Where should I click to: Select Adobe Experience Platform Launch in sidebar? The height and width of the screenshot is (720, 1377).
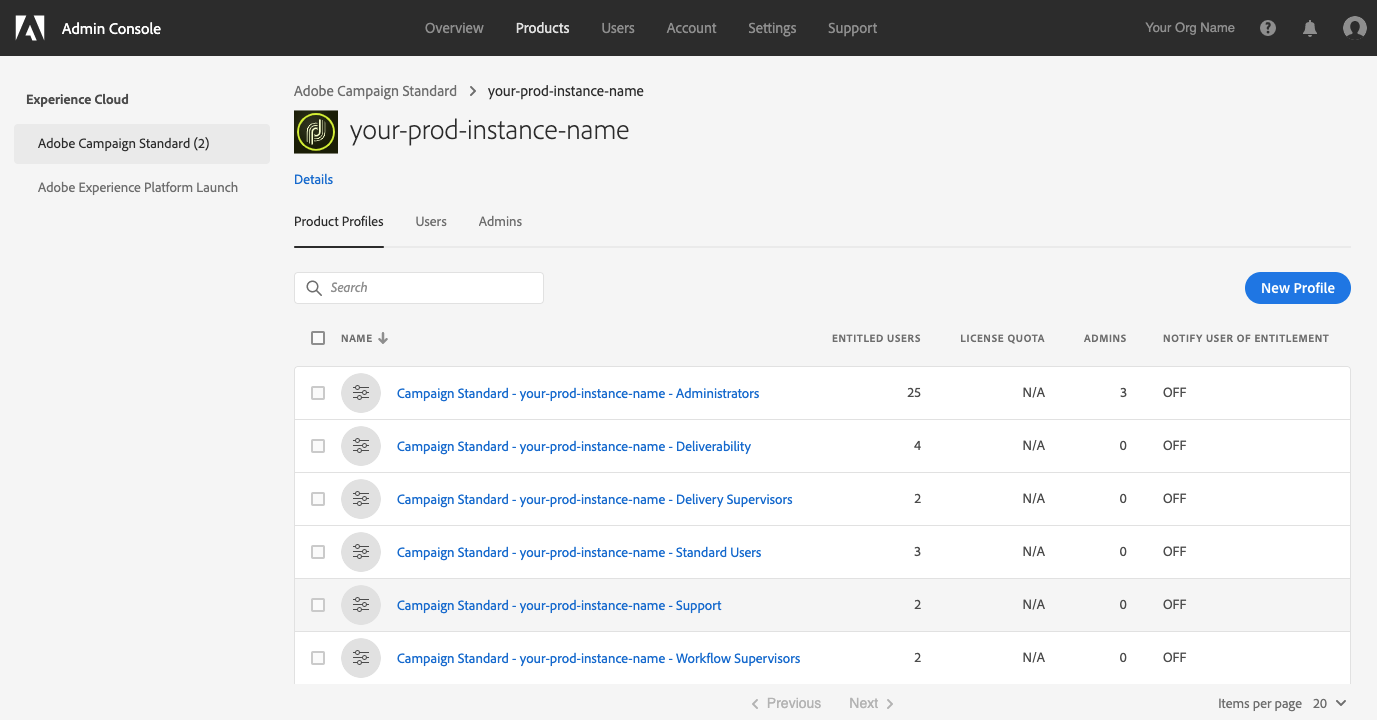click(x=138, y=187)
